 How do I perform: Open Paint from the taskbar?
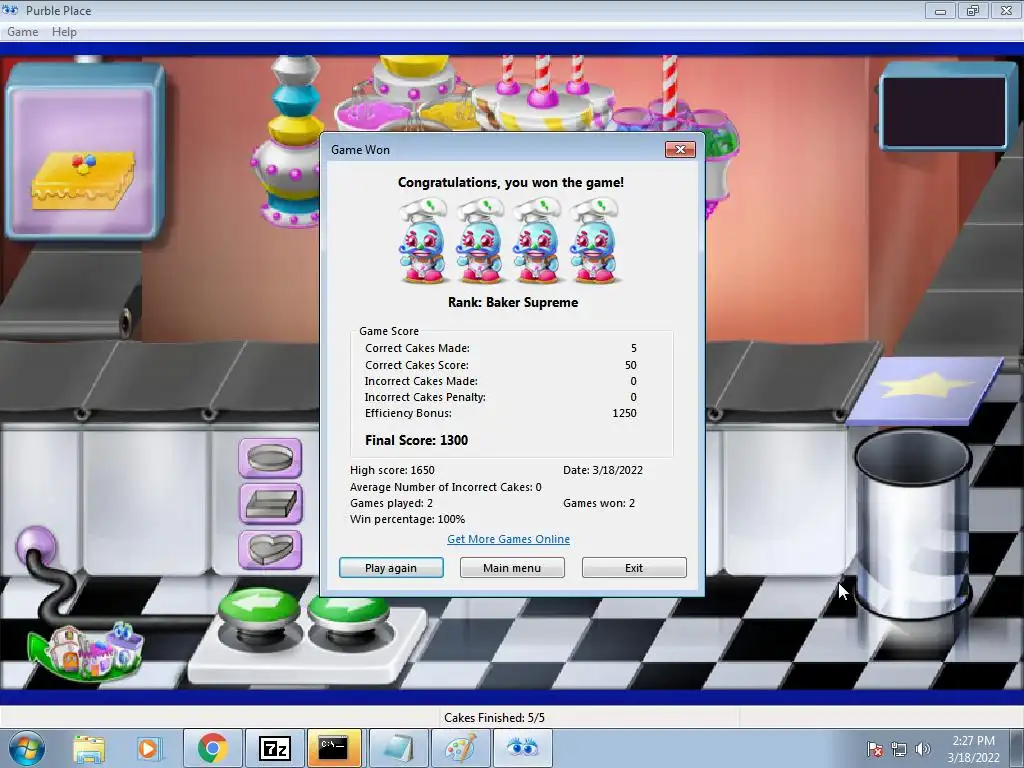click(460, 748)
